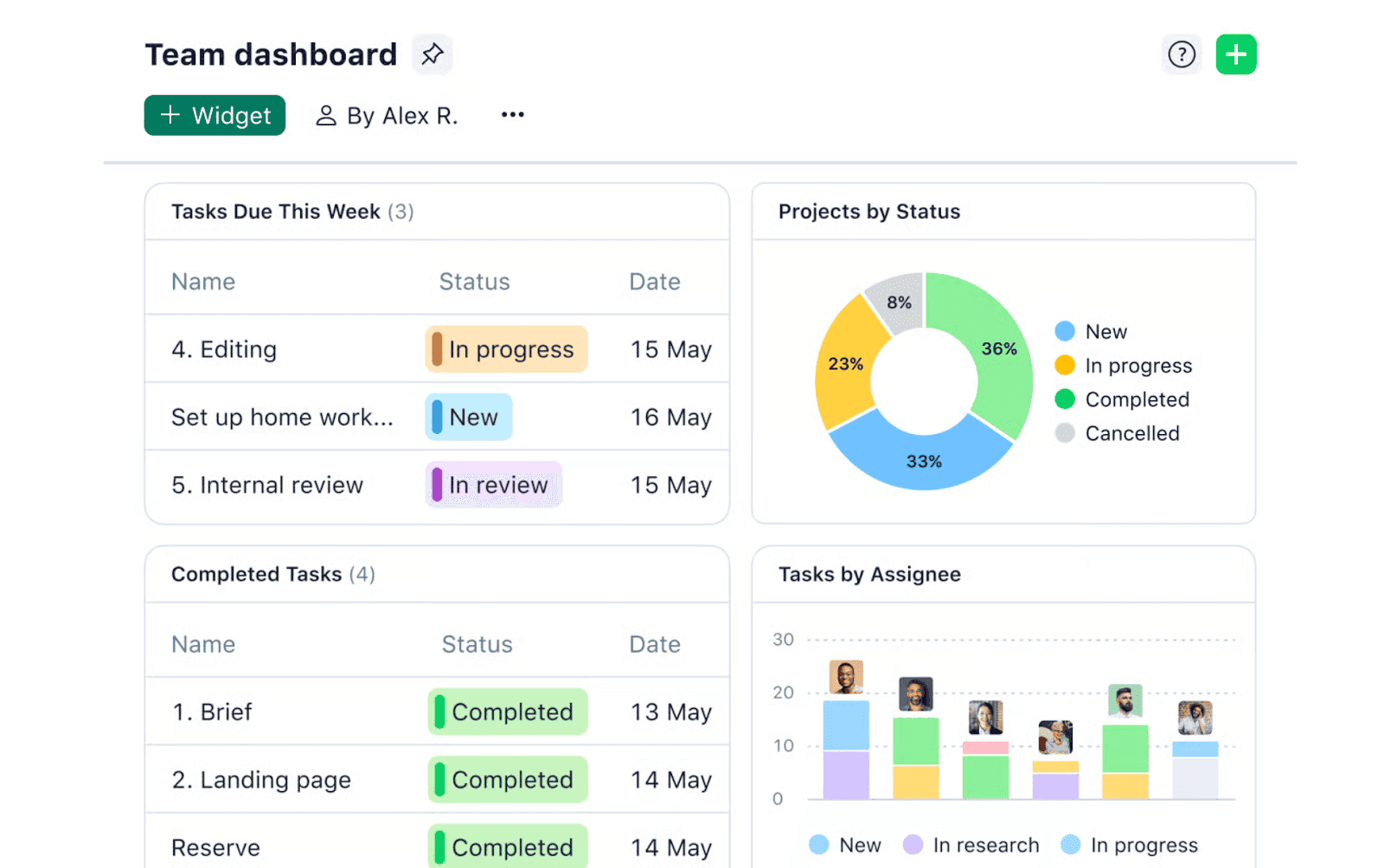The height and width of the screenshot is (868, 1384).
Task: Click the person icon beside By Alex R.
Action: 326,115
